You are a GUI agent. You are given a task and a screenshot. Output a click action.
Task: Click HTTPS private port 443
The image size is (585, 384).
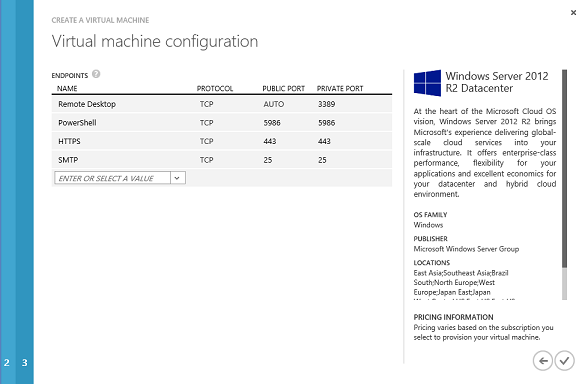pos(324,141)
